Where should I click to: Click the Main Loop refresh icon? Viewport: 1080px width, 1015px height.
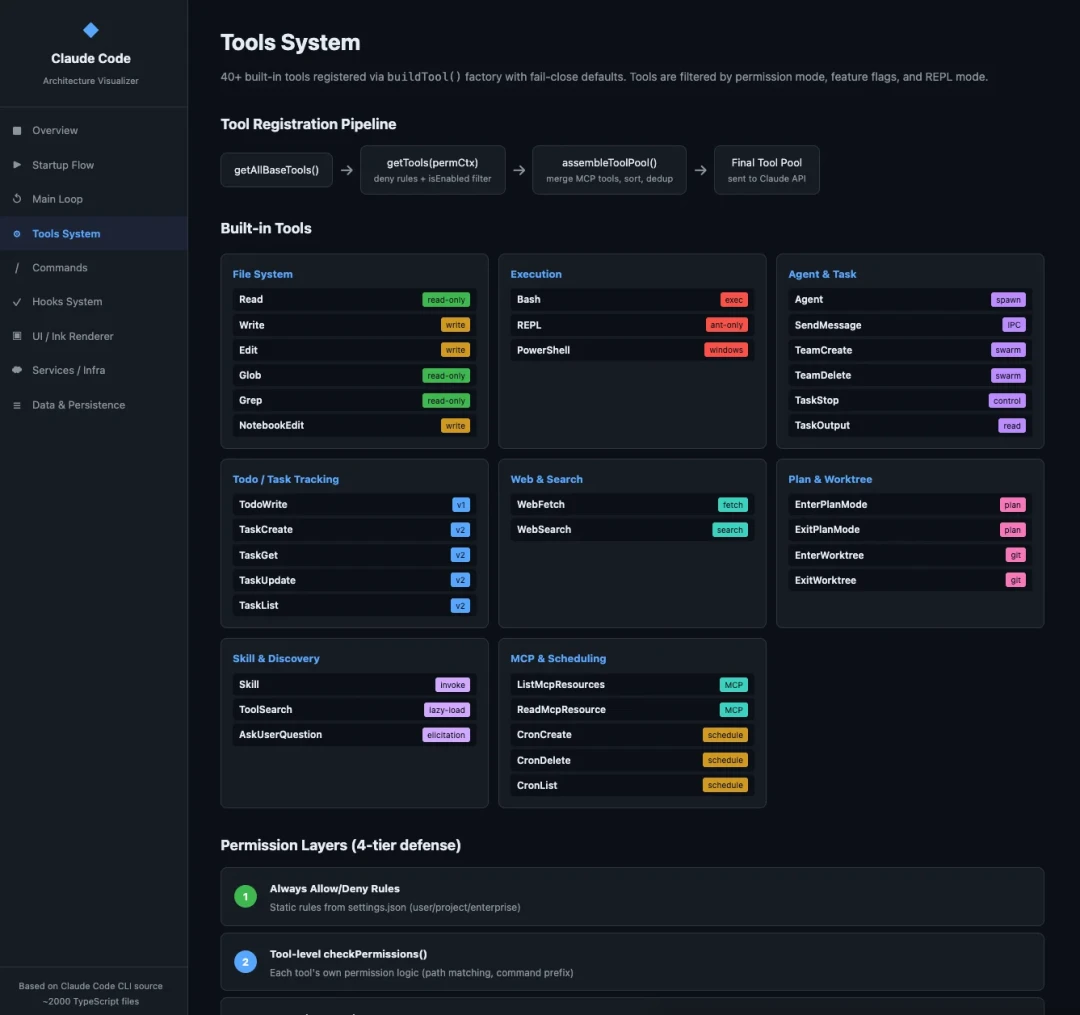click(17, 199)
